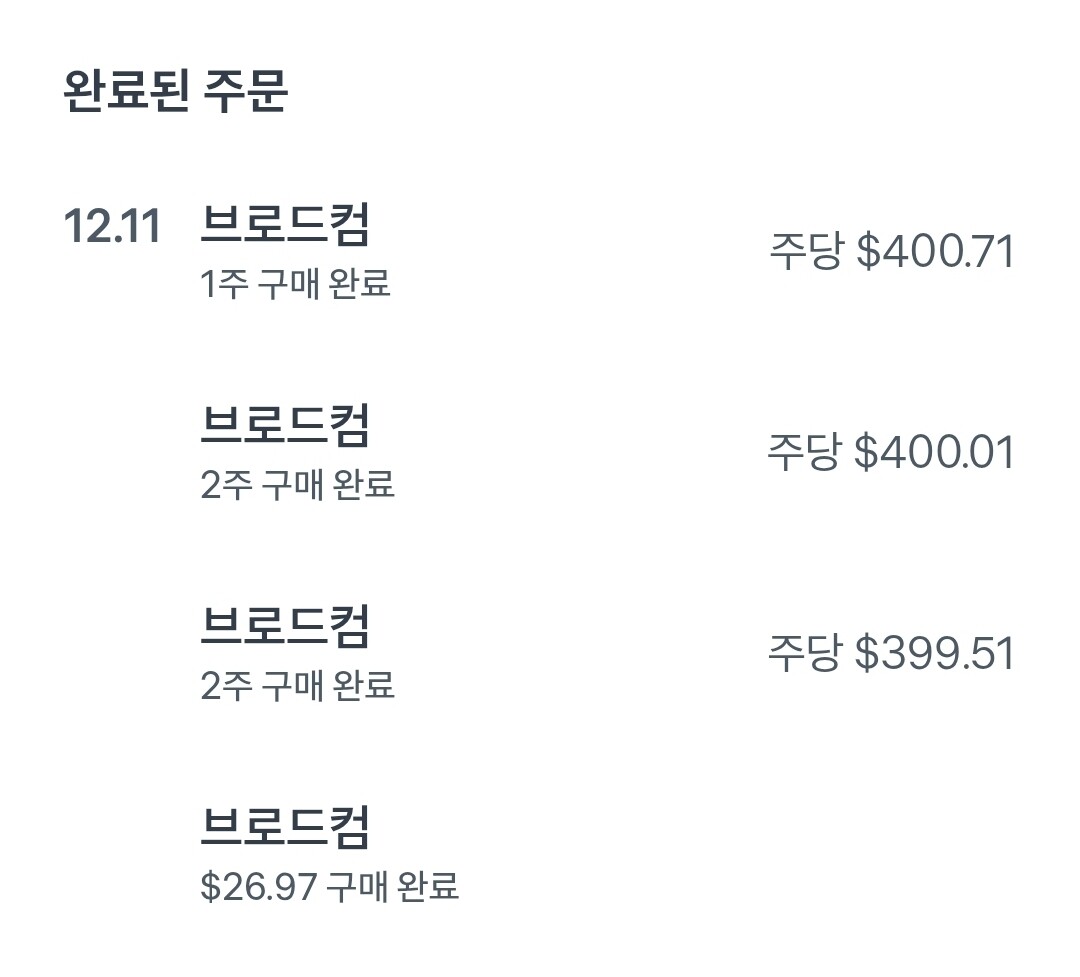Select the $399.51 per-share price
This screenshot has width=1080, height=977.
click(x=934, y=654)
